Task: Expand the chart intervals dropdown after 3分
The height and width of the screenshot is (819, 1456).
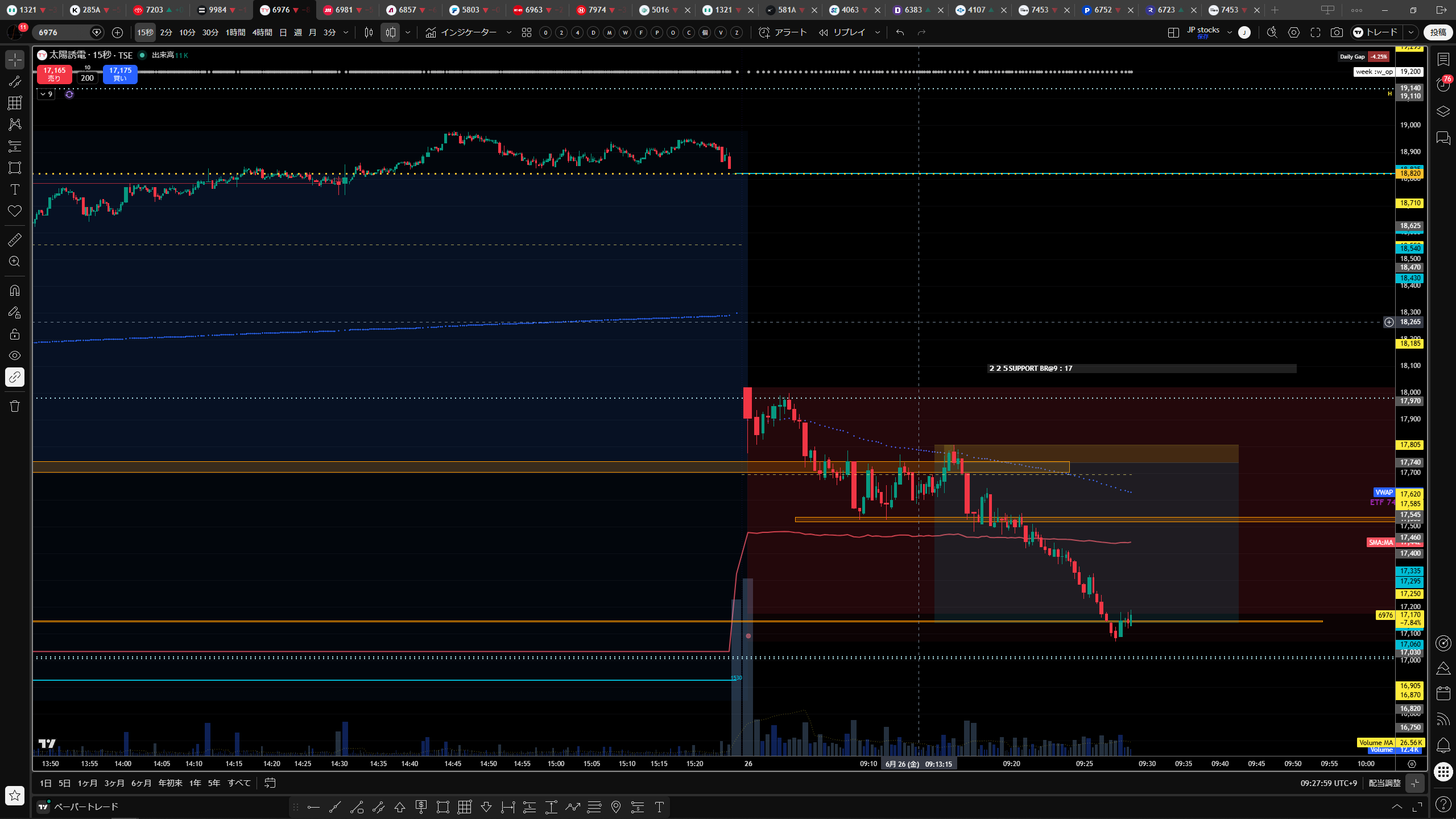Action: tap(346, 32)
